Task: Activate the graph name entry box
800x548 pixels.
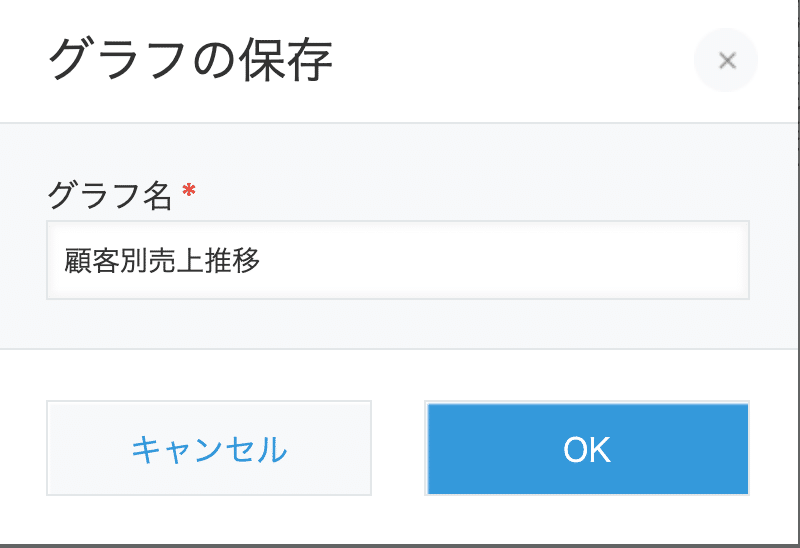Action: tap(398, 260)
